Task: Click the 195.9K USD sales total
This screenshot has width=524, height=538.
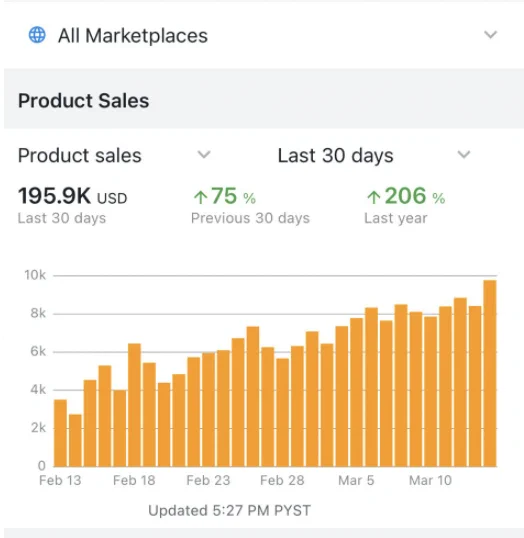Action: (72, 196)
